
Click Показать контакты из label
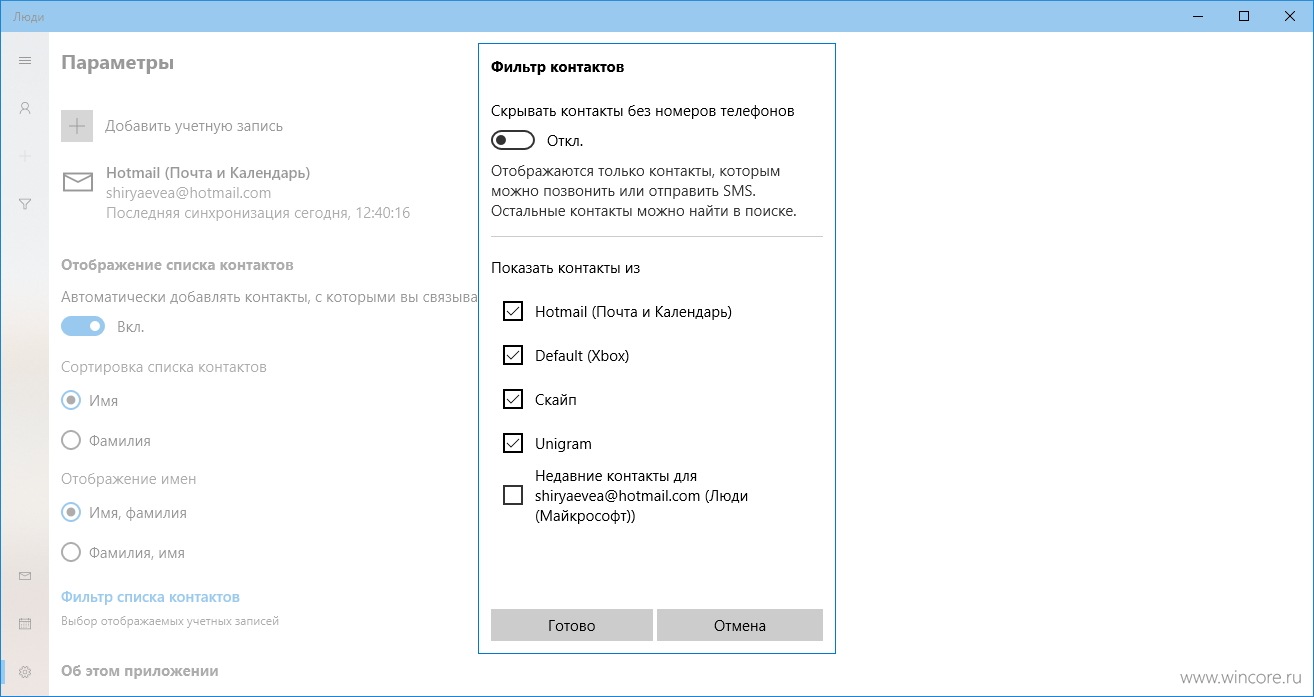pos(565,268)
